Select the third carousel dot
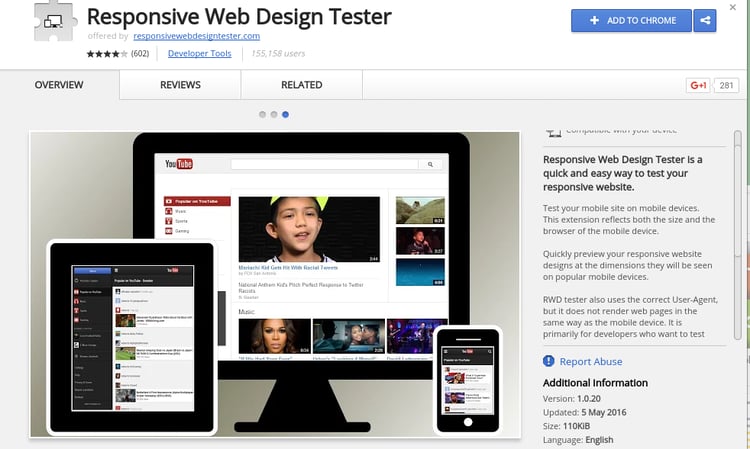Image resolution: width=750 pixels, height=449 pixels. coord(285,115)
